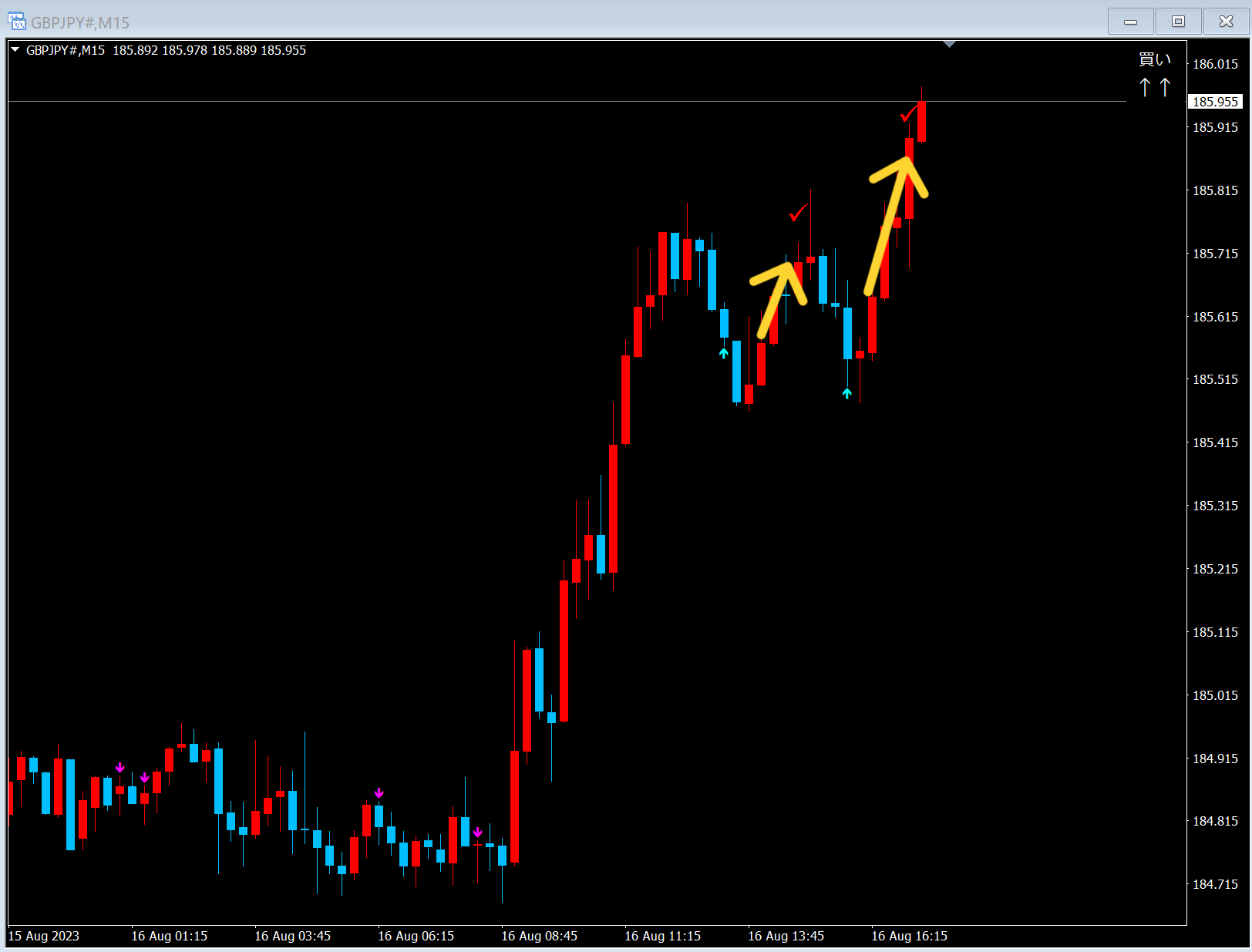The height and width of the screenshot is (952, 1252).
Task: Select the horizontal bid price line
Action: point(567,101)
